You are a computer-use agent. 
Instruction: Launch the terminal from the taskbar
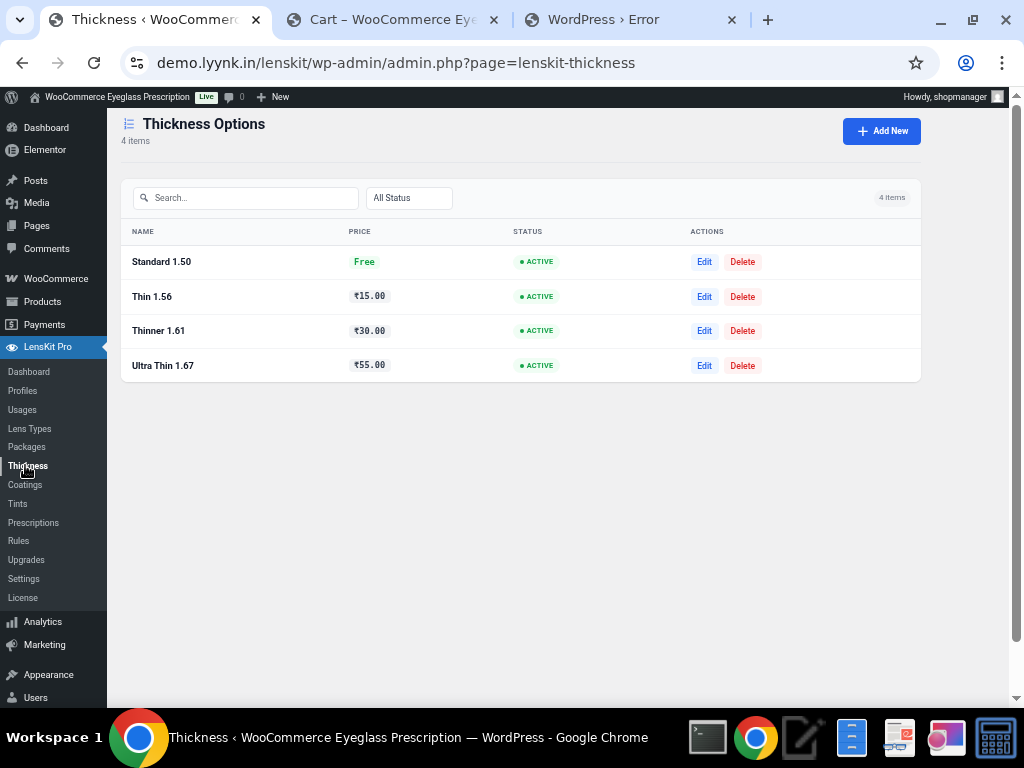(708, 738)
